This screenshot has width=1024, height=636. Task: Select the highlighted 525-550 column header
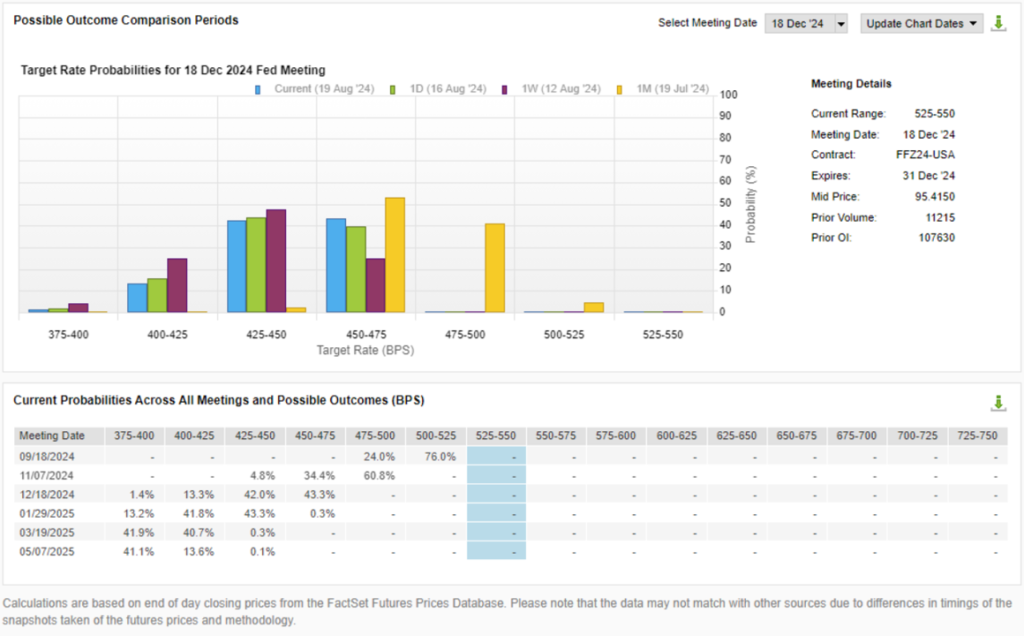click(x=496, y=436)
